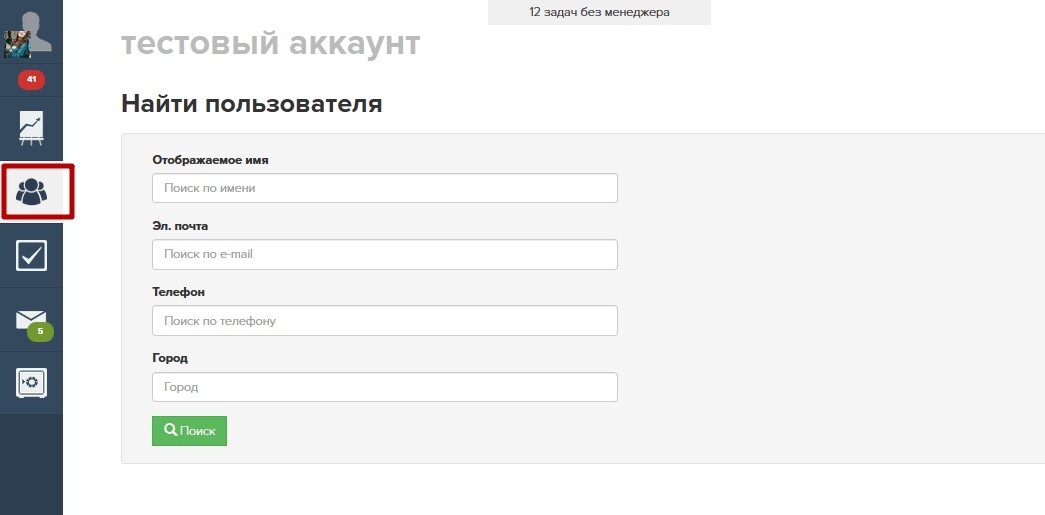This screenshot has width=1045, height=515.
Task: Click the Город label text
Action: pos(170,358)
